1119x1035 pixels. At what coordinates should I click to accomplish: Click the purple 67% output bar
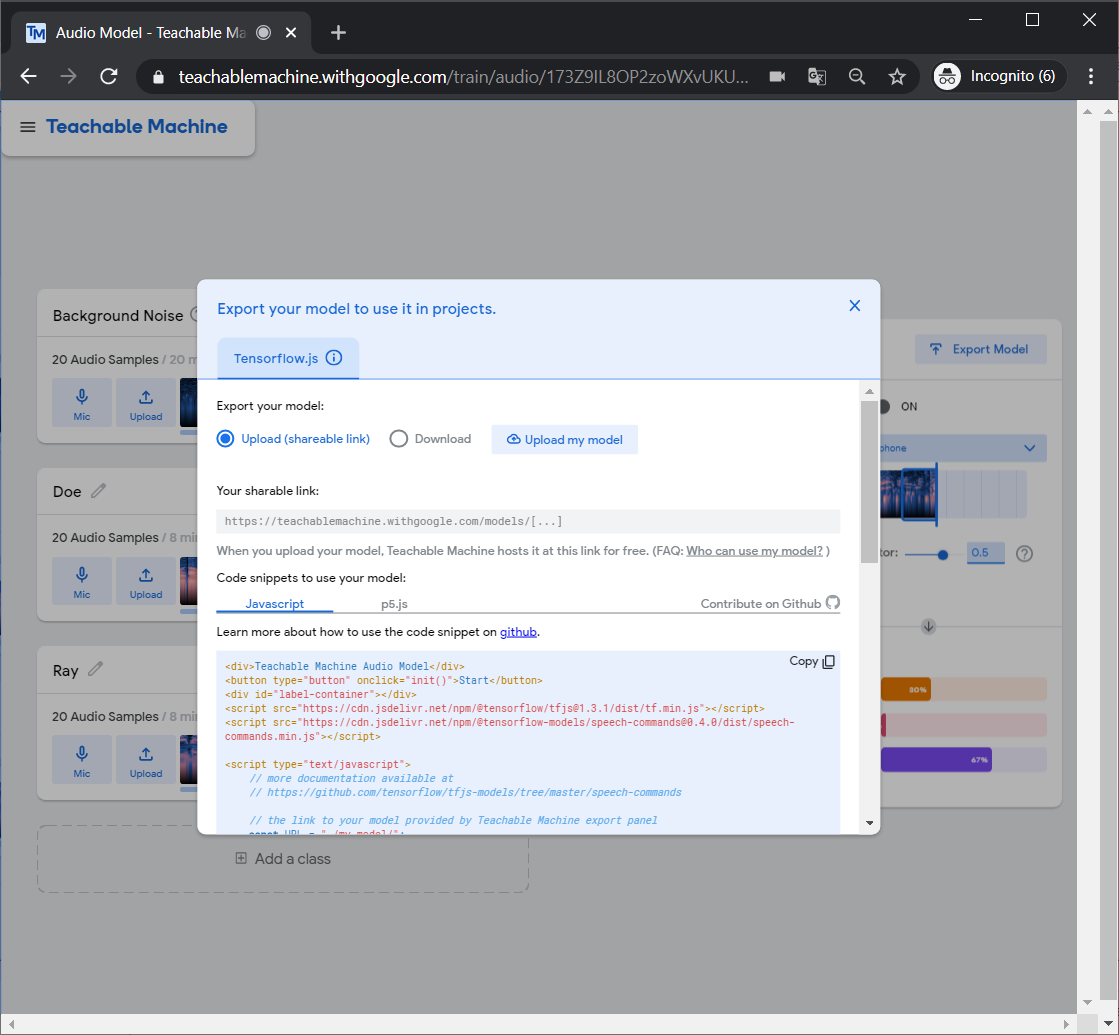936,759
